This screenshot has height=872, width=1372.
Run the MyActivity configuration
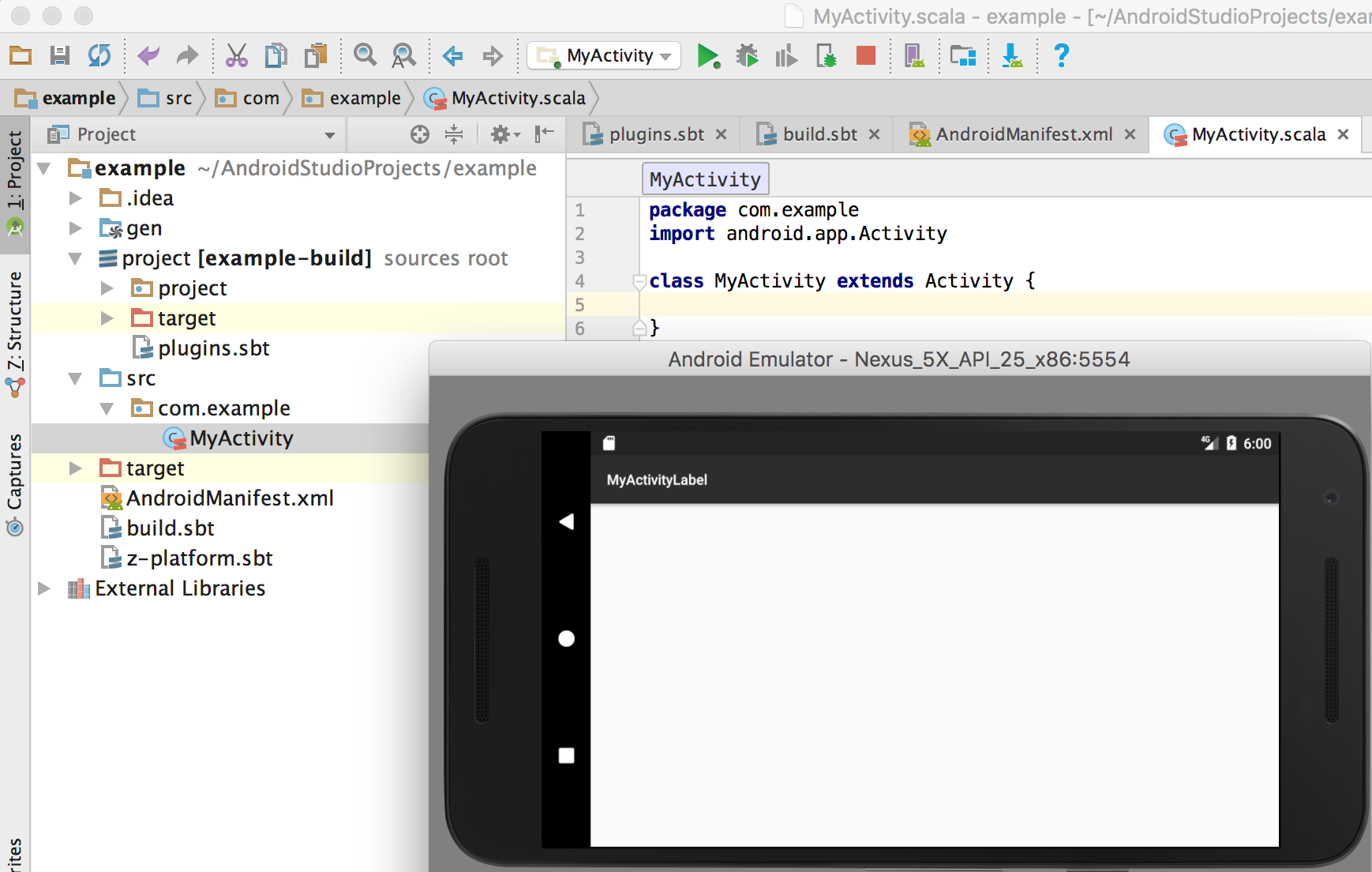(708, 55)
